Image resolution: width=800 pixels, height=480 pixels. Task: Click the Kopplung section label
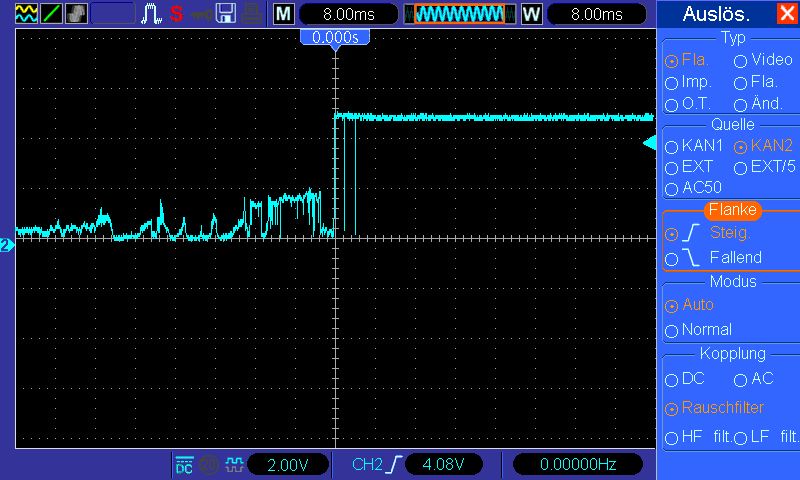tap(733, 353)
